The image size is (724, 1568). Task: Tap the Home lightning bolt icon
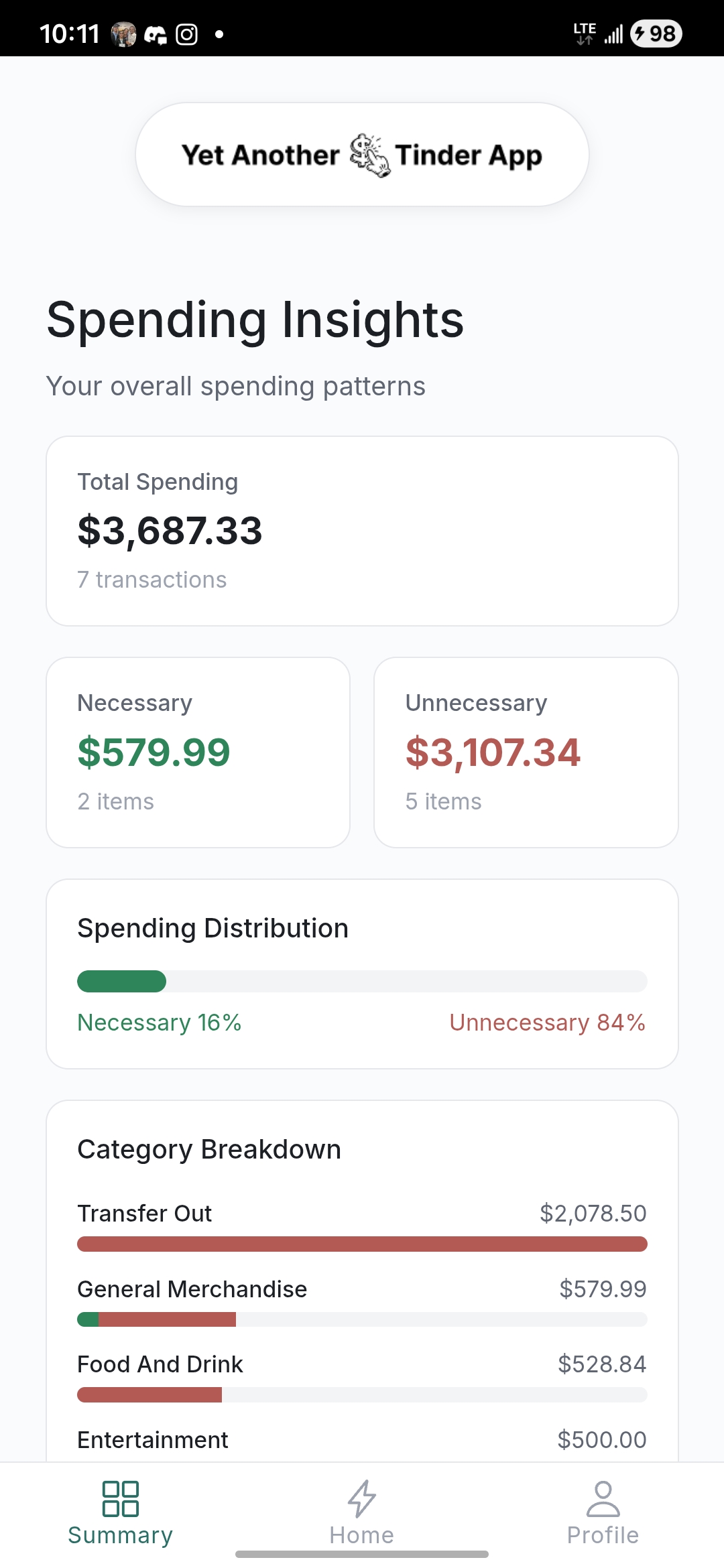coord(362,1498)
